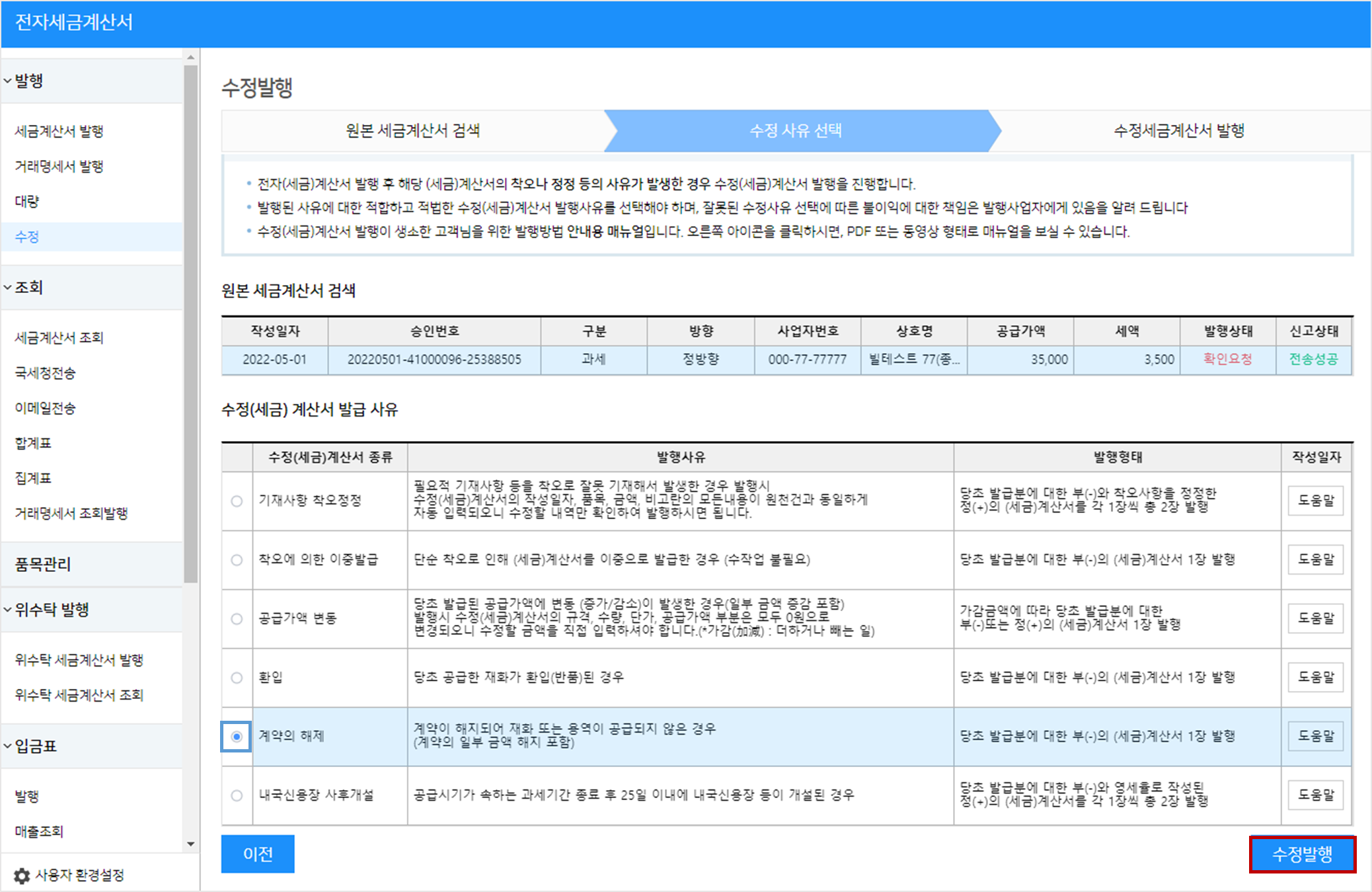Open 도움말 for the 계약의 해제 row

[1315, 736]
